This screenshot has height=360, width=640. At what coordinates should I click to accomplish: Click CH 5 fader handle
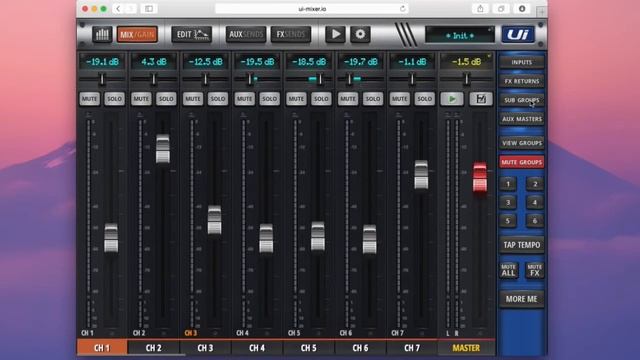(318, 236)
